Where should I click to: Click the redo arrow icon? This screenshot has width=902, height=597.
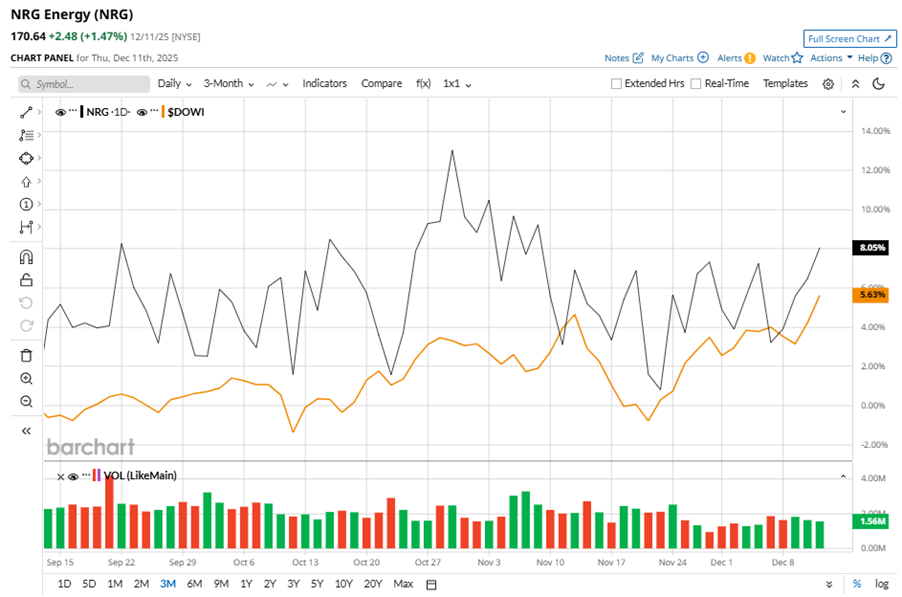click(x=26, y=326)
